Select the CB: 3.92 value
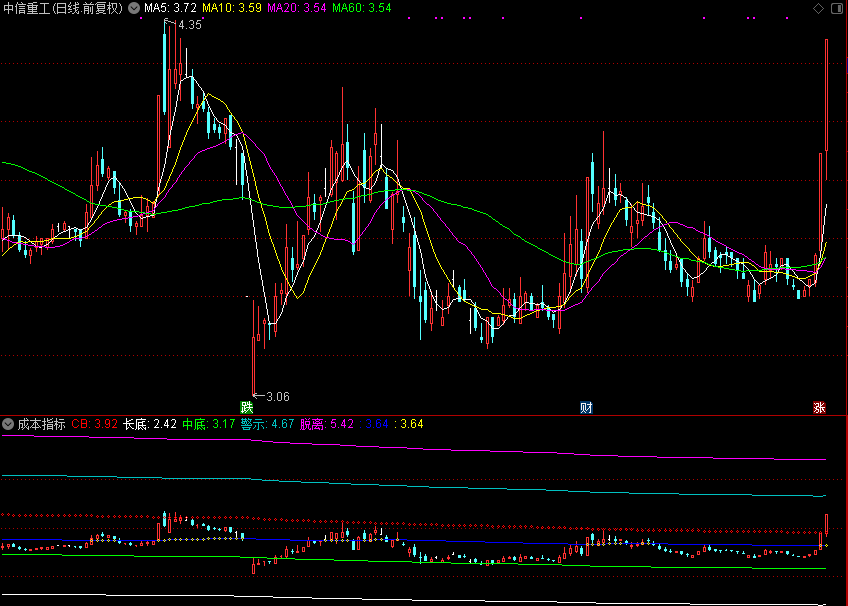848x606 pixels. pyautogui.click(x=95, y=424)
